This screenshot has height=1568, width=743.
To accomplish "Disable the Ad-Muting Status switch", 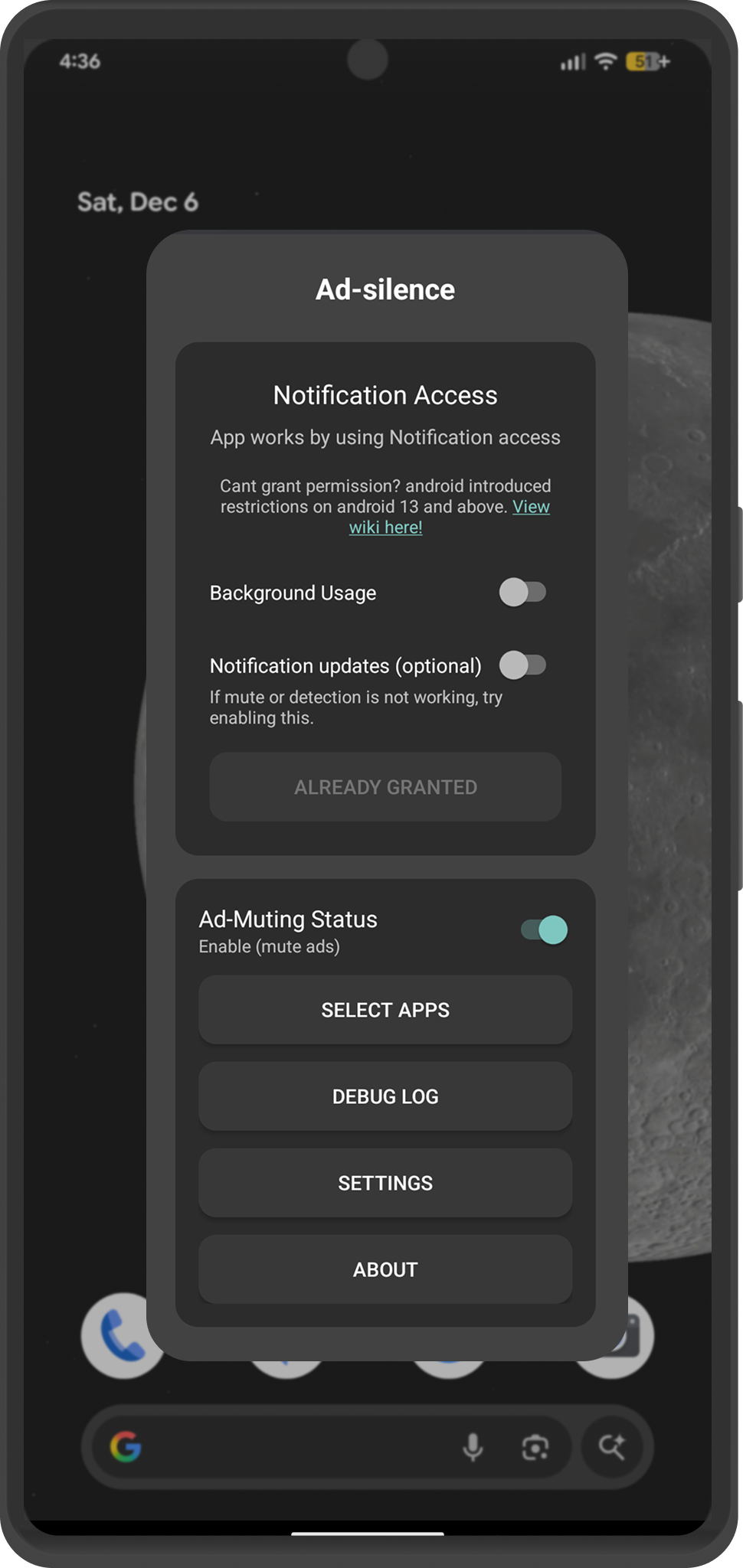I will [x=544, y=930].
